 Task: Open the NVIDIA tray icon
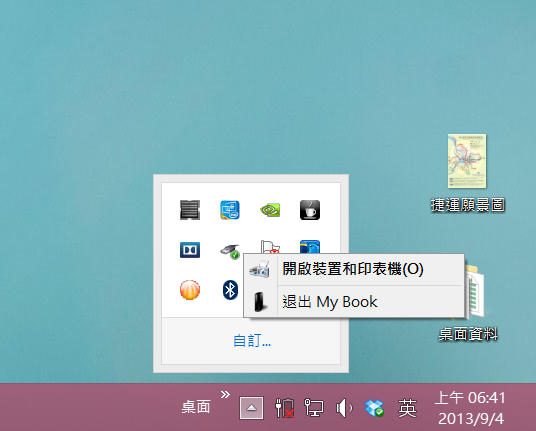(x=270, y=210)
